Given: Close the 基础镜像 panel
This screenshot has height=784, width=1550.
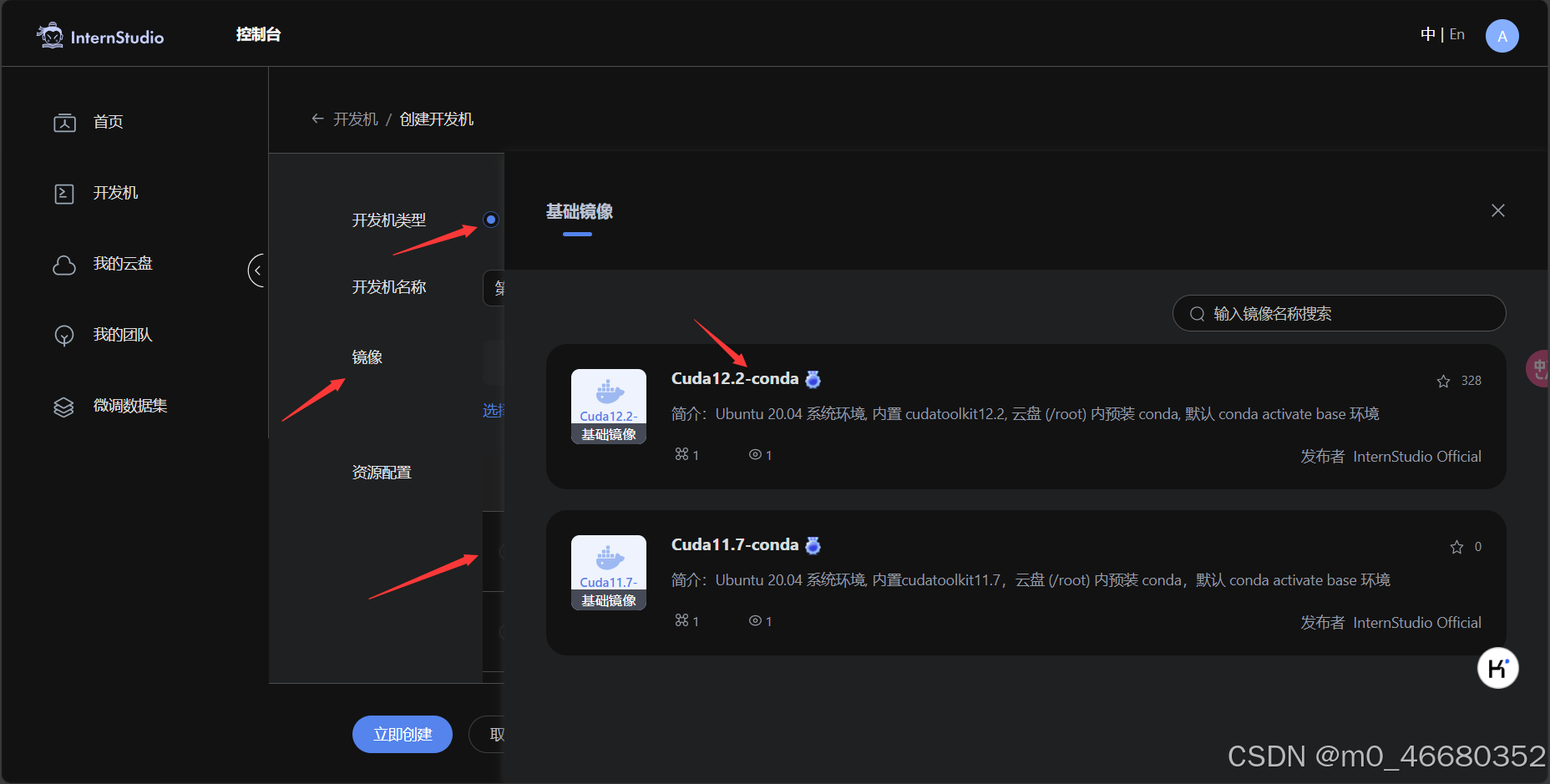Looking at the screenshot, I should pyautogui.click(x=1498, y=210).
